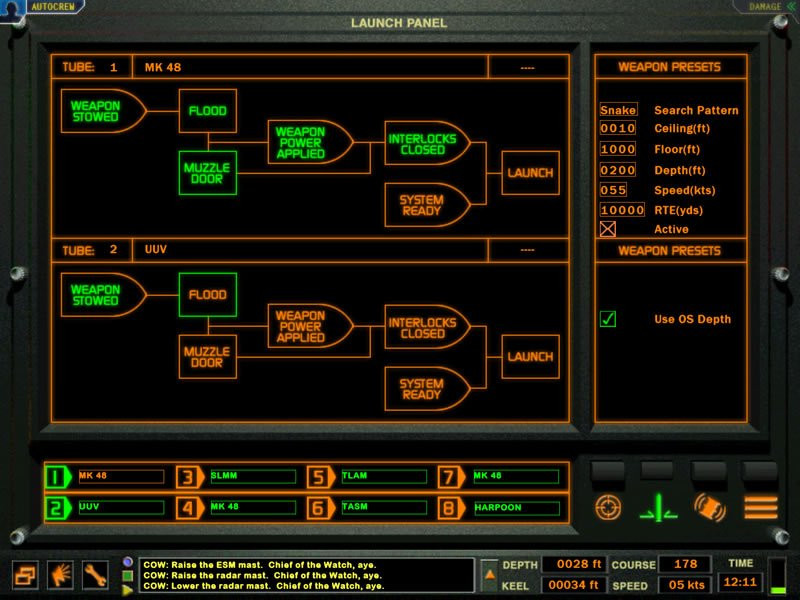Open the orange crosshair targeting station icon
The image size is (800, 600).
608,508
